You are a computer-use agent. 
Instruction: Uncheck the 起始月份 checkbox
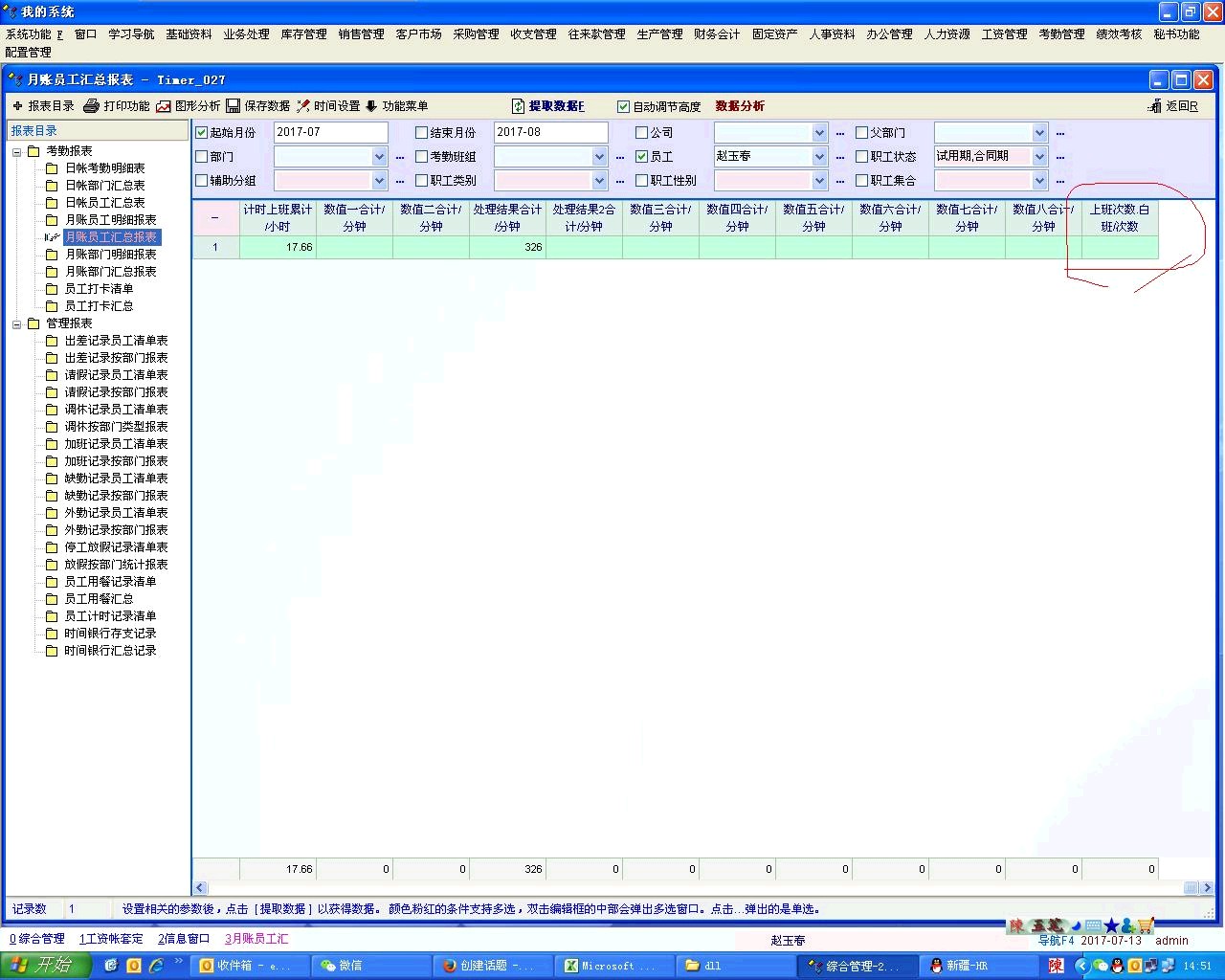(x=202, y=133)
